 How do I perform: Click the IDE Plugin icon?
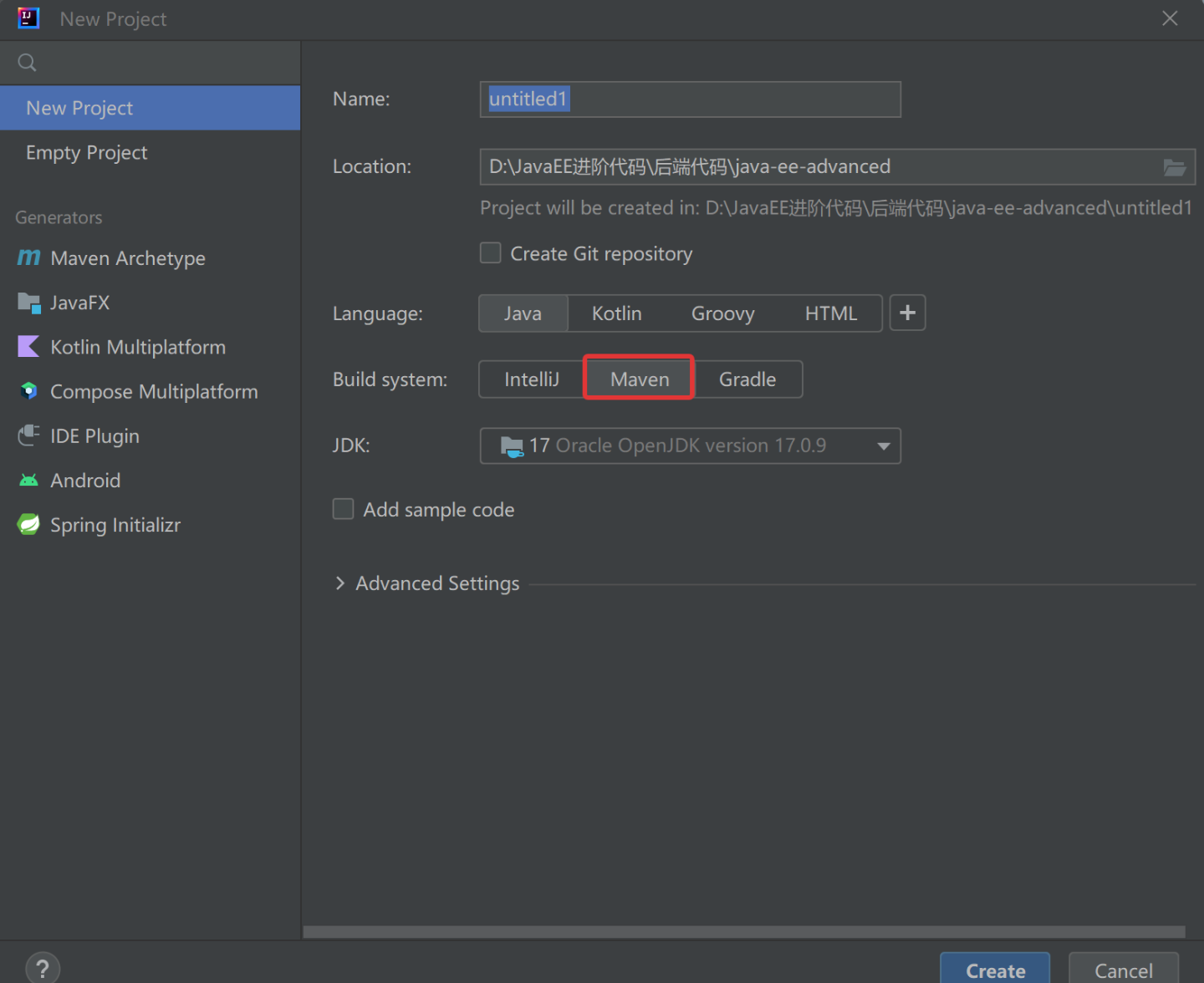[x=28, y=435]
